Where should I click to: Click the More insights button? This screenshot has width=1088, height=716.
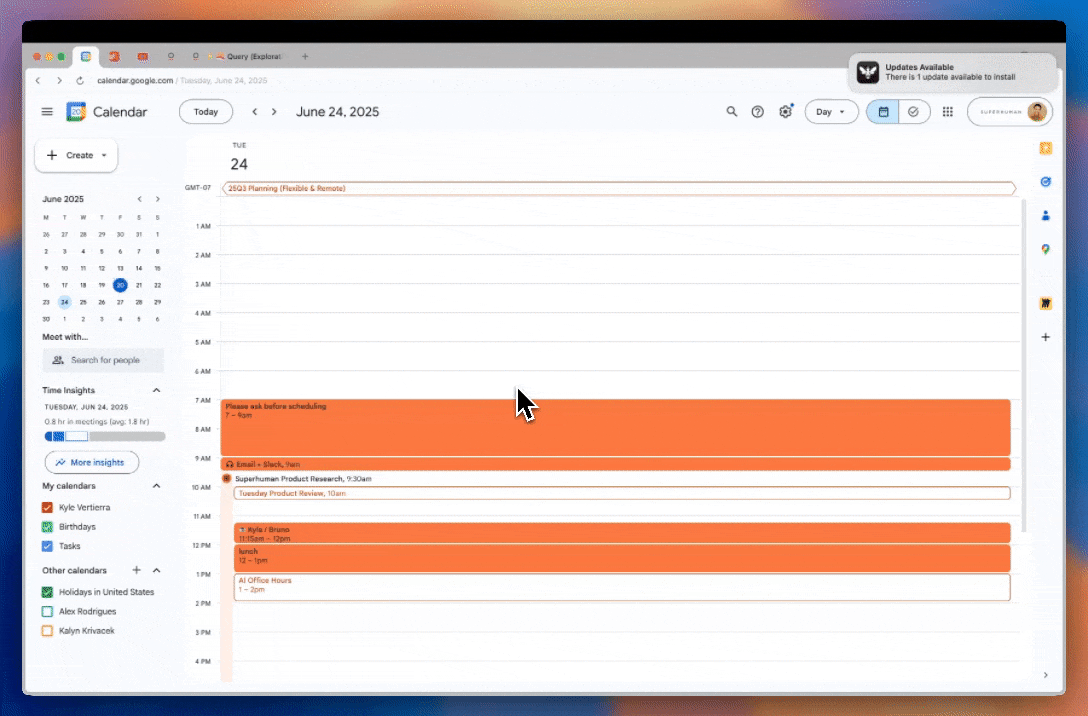[91, 462]
